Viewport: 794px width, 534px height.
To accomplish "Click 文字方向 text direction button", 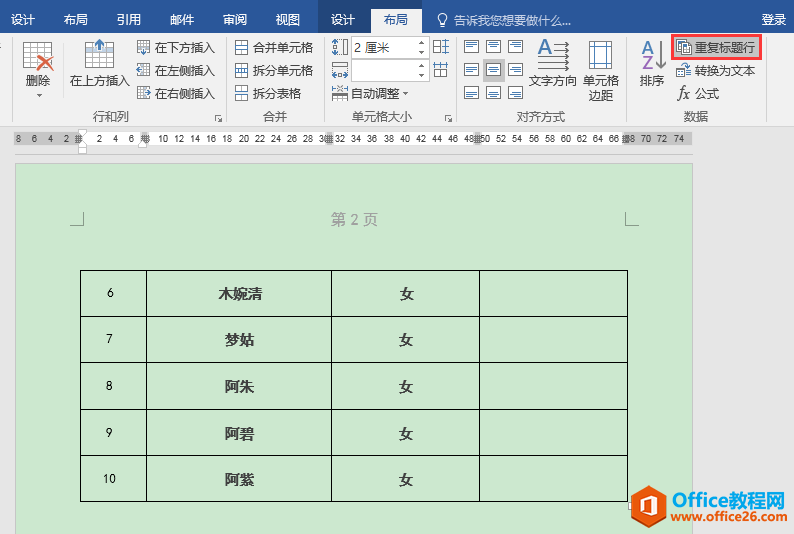I will click(x=552, y=63).
